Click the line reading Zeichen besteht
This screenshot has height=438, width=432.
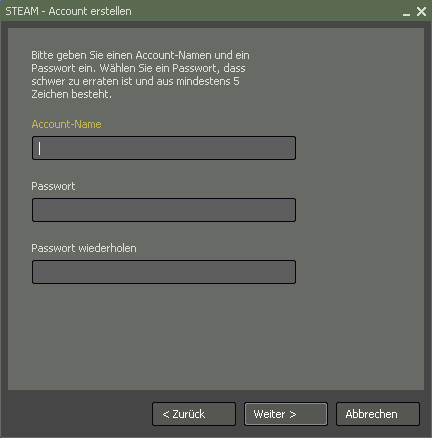tap(71, 94)
